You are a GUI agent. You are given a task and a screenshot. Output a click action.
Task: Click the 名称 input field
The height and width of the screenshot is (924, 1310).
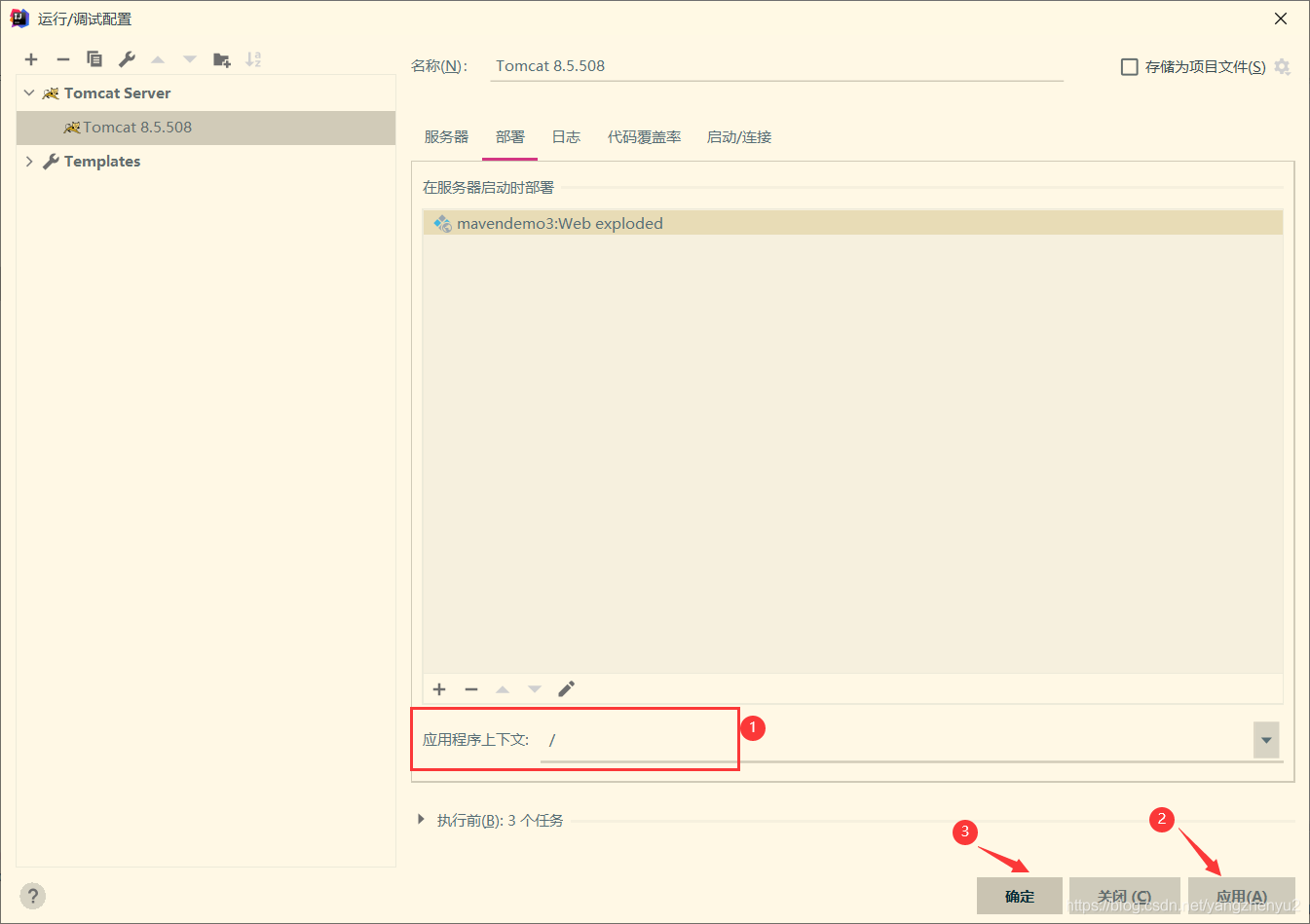point(776,66)
